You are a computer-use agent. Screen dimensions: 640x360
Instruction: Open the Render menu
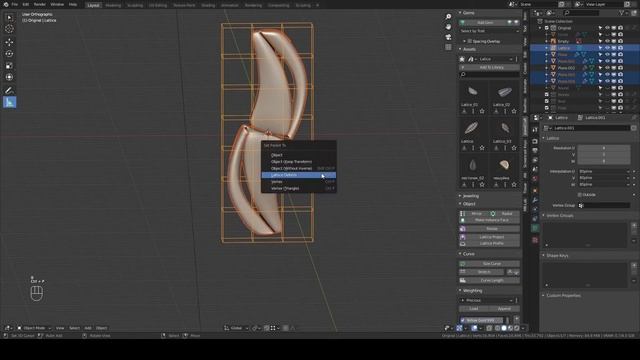[40, 4]
